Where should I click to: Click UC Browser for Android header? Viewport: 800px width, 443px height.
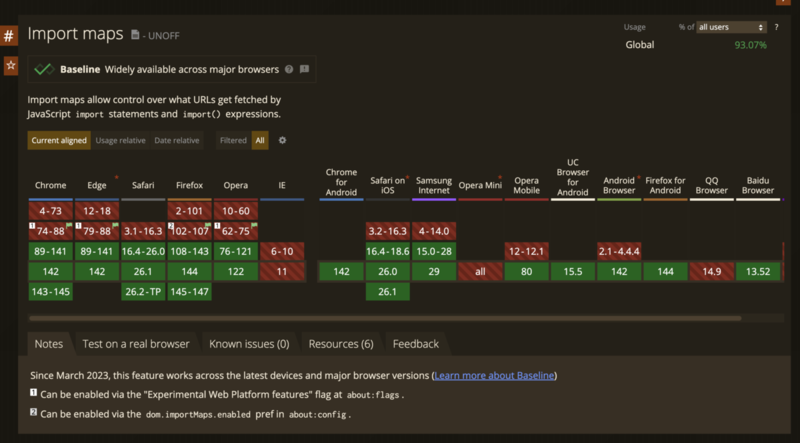572,178
